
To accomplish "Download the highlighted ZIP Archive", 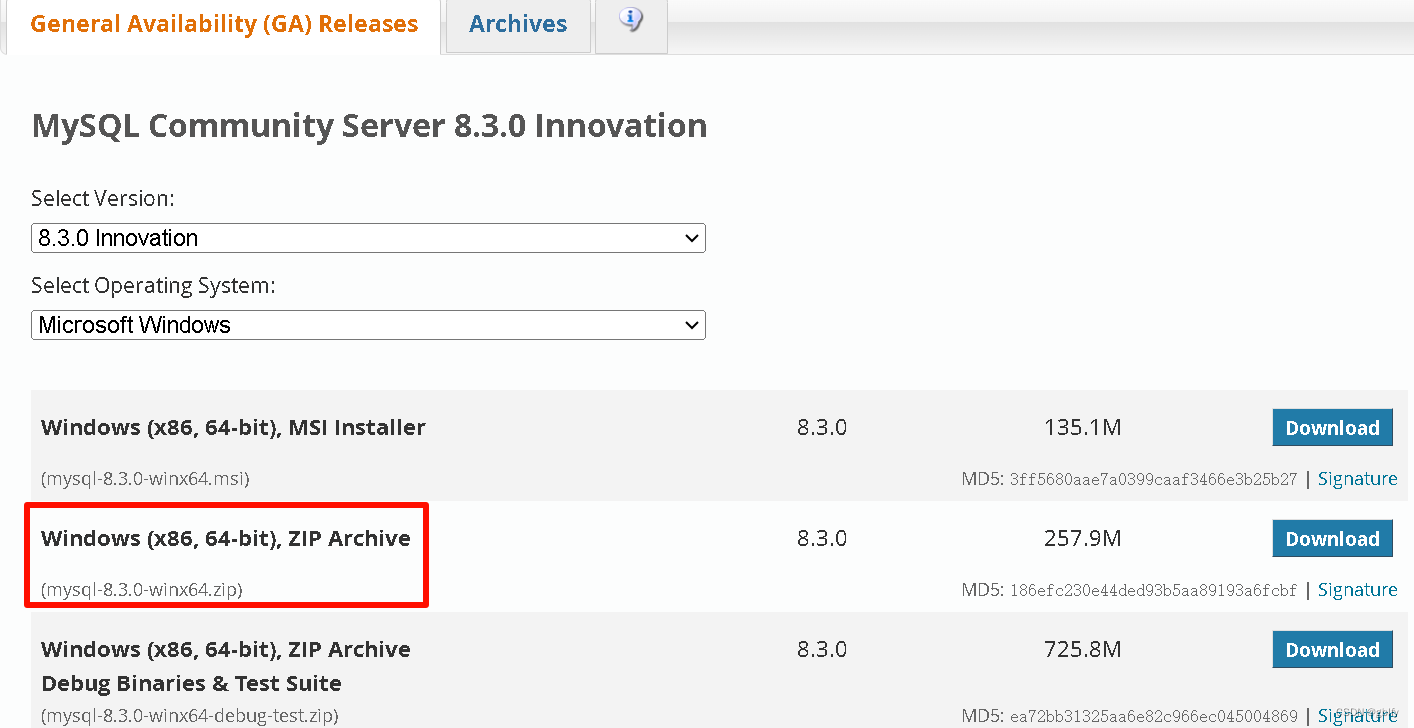I will [x=1332, y=538].
